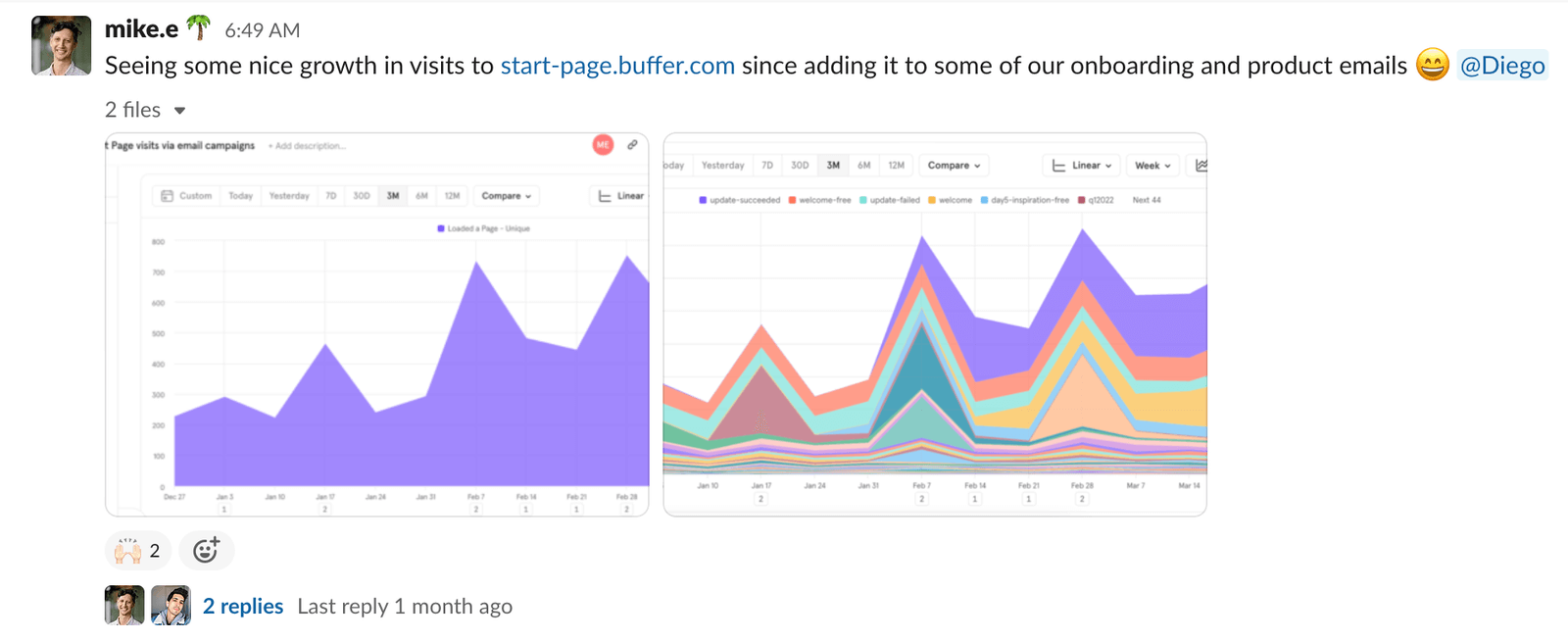1568x641 pixels.
Task: Click the share link icon in first chart
Action: [632, 145]
